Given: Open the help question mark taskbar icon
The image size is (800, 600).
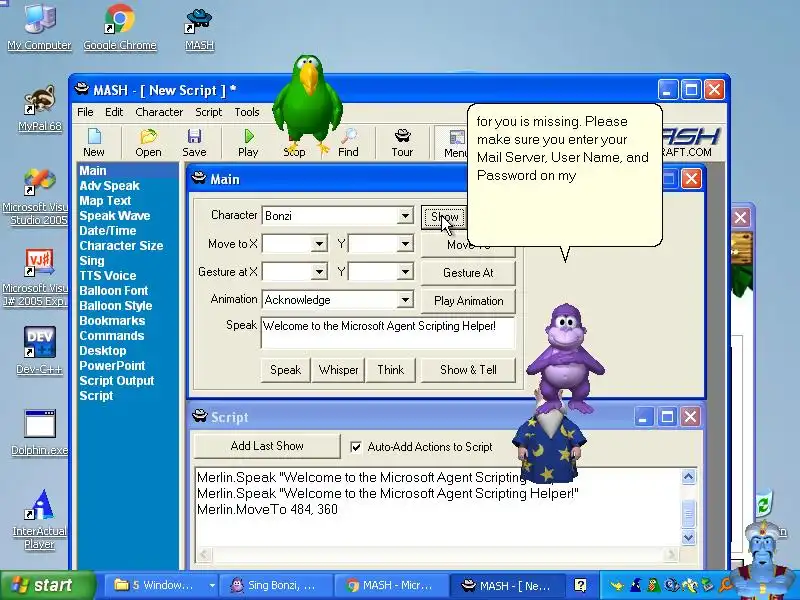Looking at the screenshot, I should (x=580, y=585).
